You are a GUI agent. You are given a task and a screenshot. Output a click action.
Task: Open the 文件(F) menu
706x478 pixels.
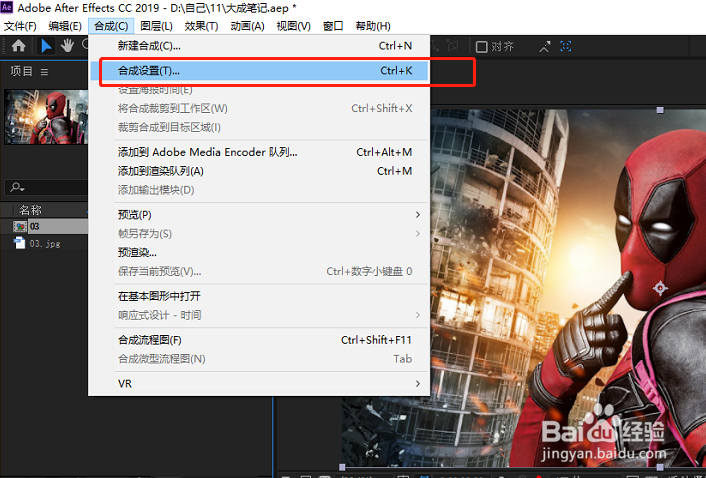point(20,26)
